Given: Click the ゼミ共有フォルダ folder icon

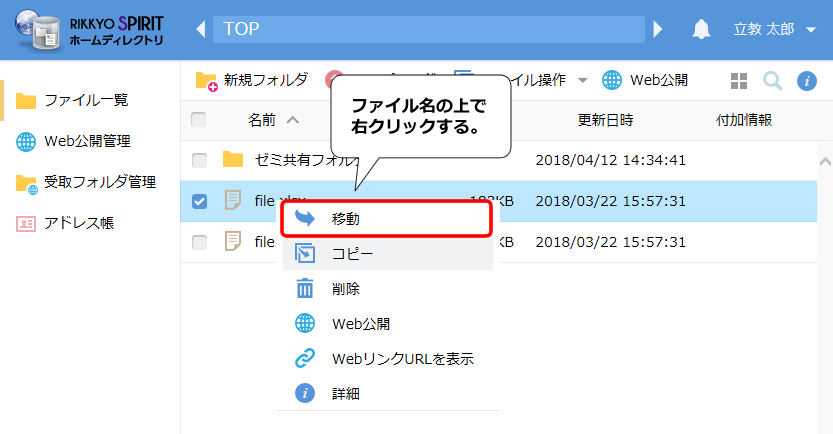Looking at the screenshot, I should click(233, 159).
